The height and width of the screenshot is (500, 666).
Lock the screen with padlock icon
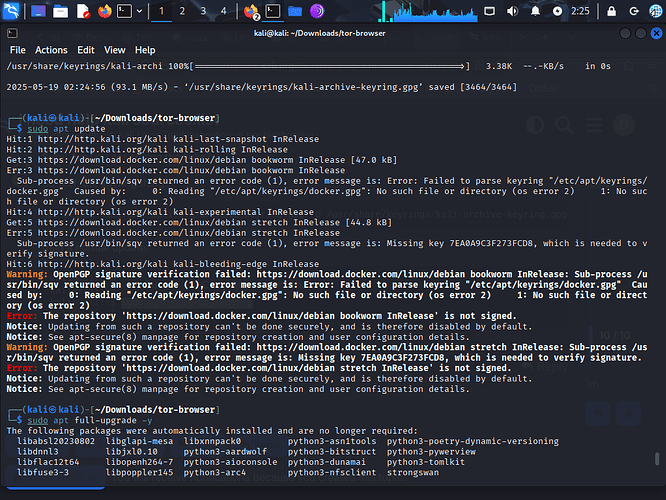coord(612,11)
